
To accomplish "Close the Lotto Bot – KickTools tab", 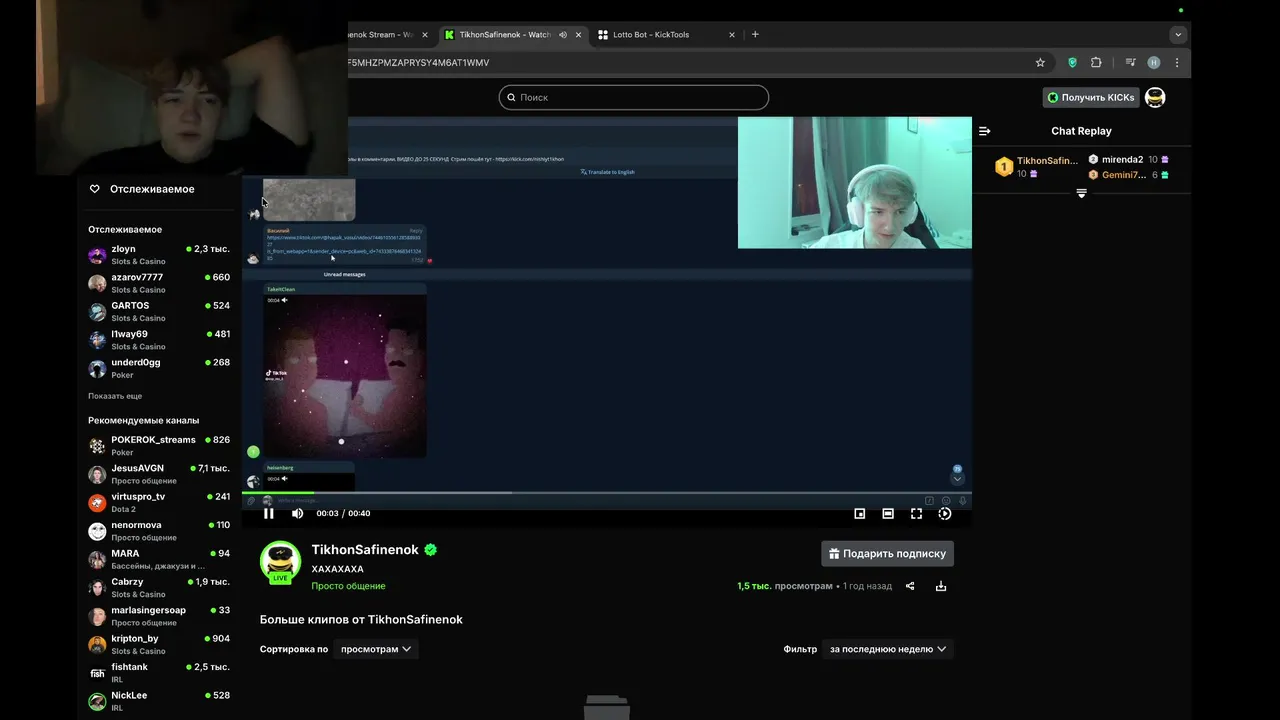I will [732, 34].
